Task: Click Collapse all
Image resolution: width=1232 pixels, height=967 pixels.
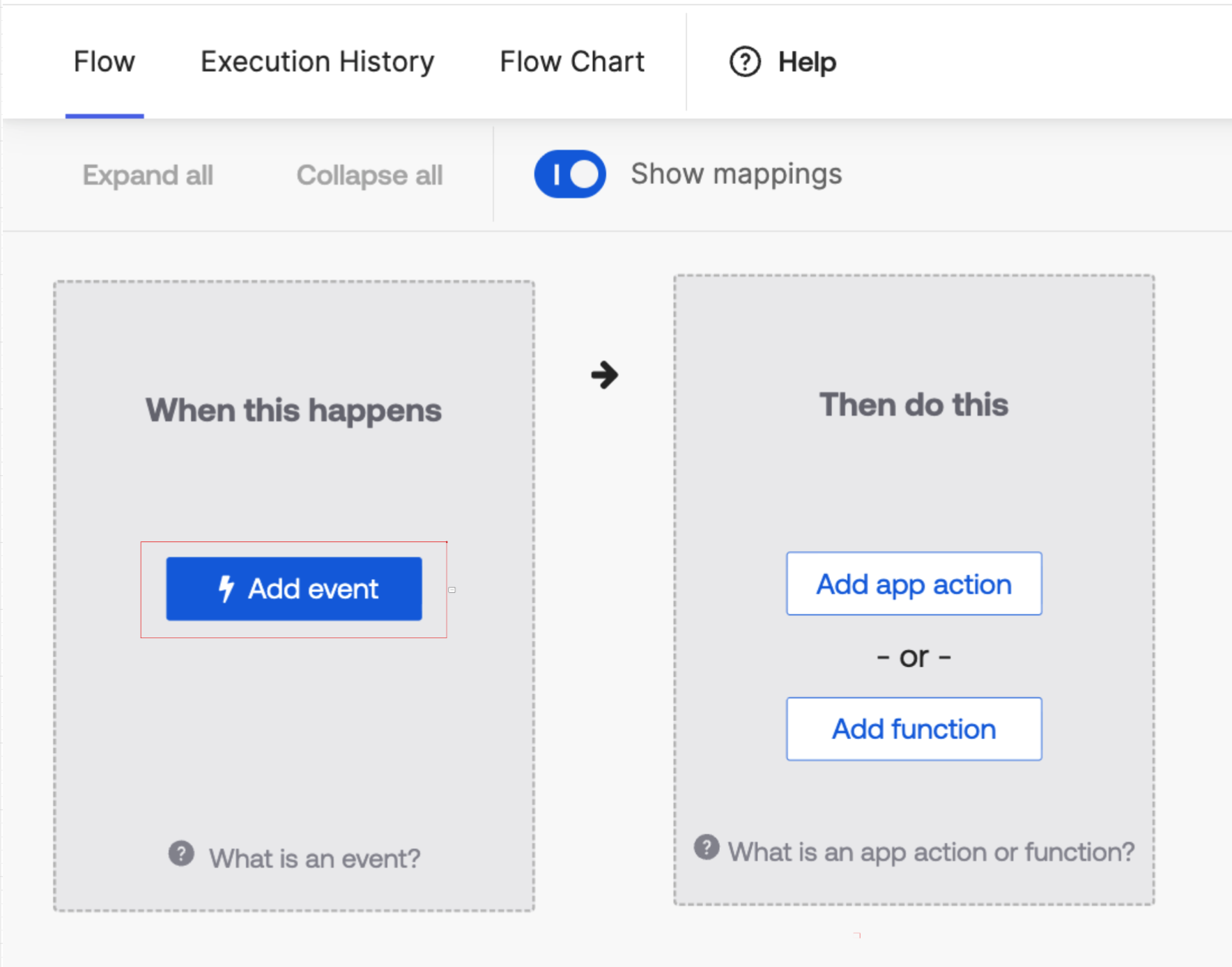Action: point(369,175)
